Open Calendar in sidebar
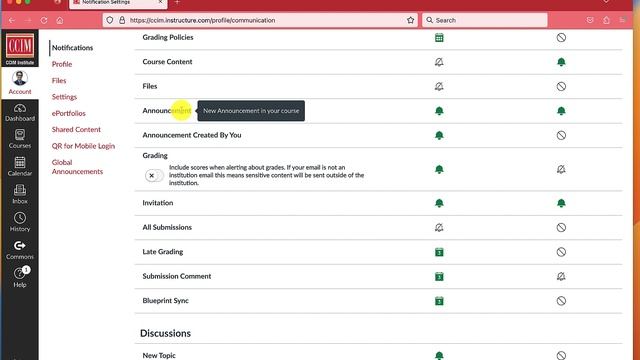 20,167
